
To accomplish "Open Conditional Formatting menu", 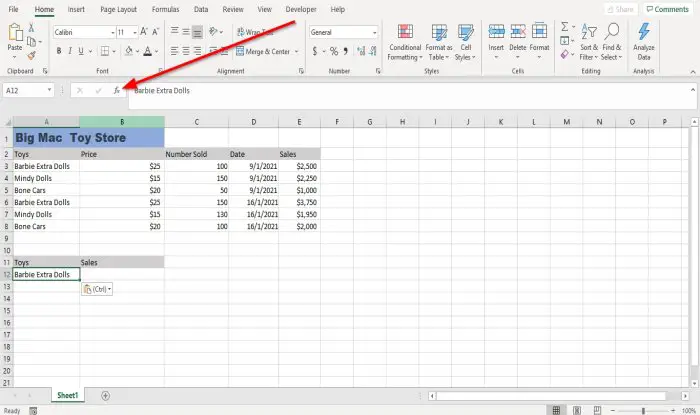I will pyautogui.click(x=405, y=42).
